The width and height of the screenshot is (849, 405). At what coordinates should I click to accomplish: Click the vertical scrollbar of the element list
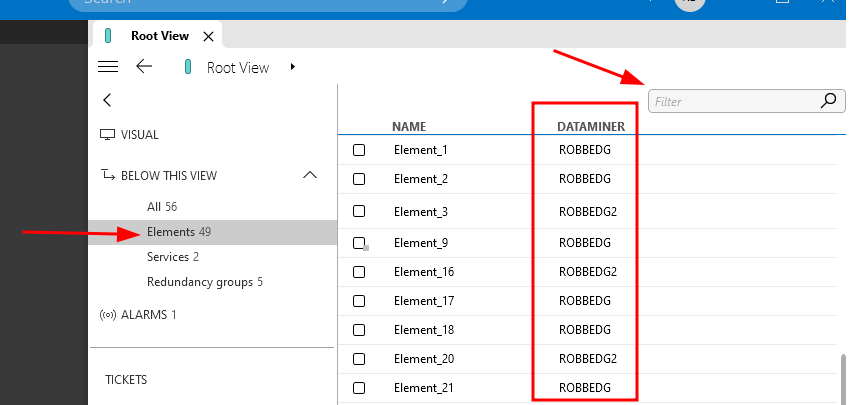coord(843,379)
